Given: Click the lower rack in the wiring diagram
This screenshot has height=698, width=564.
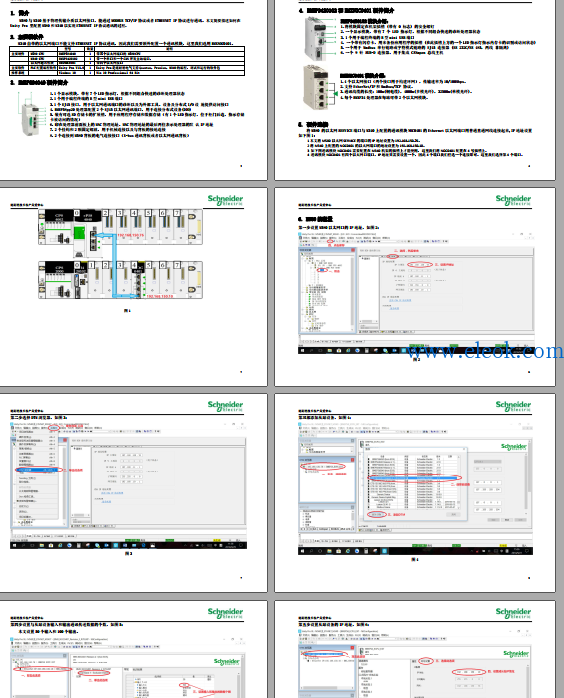Looking at the screenshot, I should pos(120,280).
